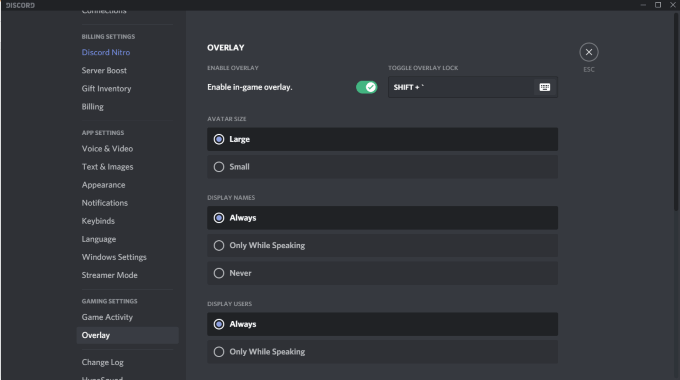Select Large avatar size
The width and height of the screenshot is (680, 380).
(382, 139)
